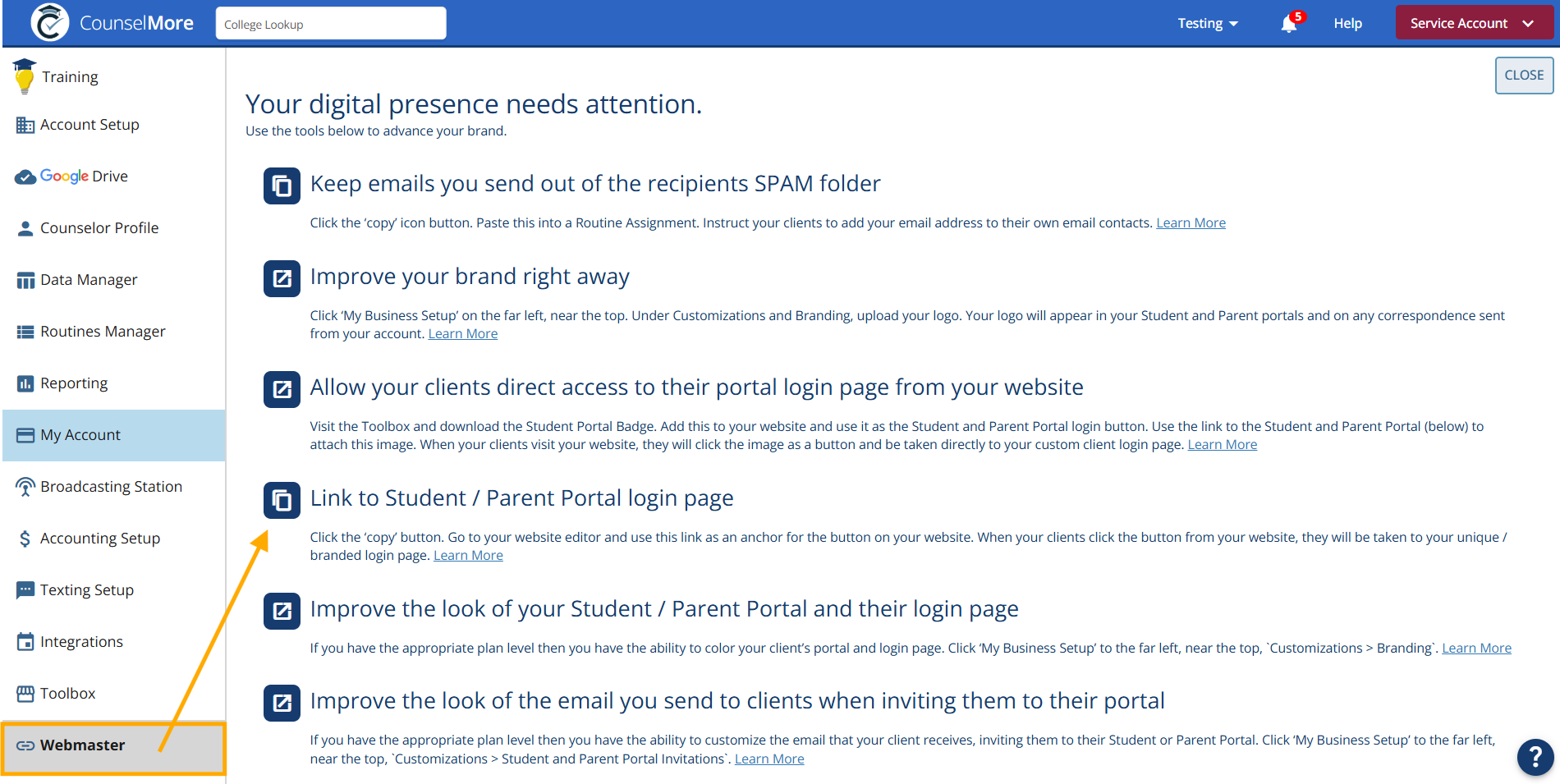The image size is (1560, 784).
Task: Click the notification bell icon
Action: pos(1289,24)
